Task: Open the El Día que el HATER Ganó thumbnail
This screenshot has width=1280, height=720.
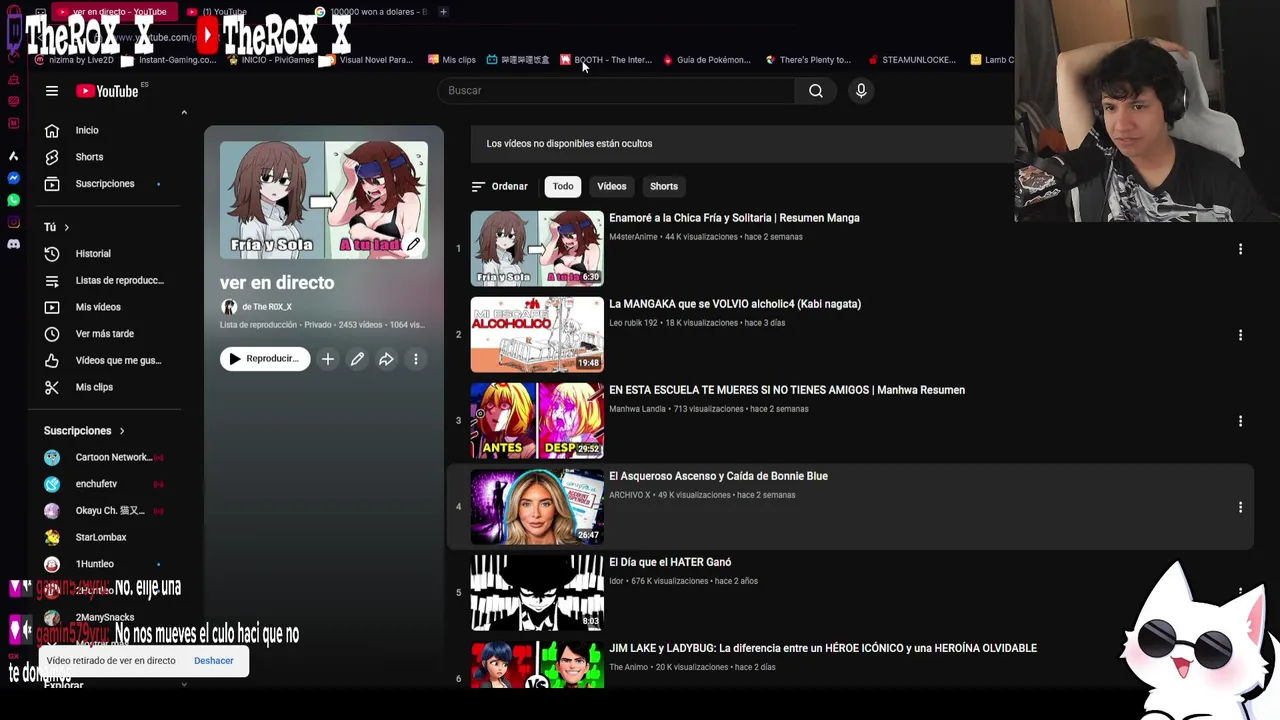Action: [x=537, y=592]
